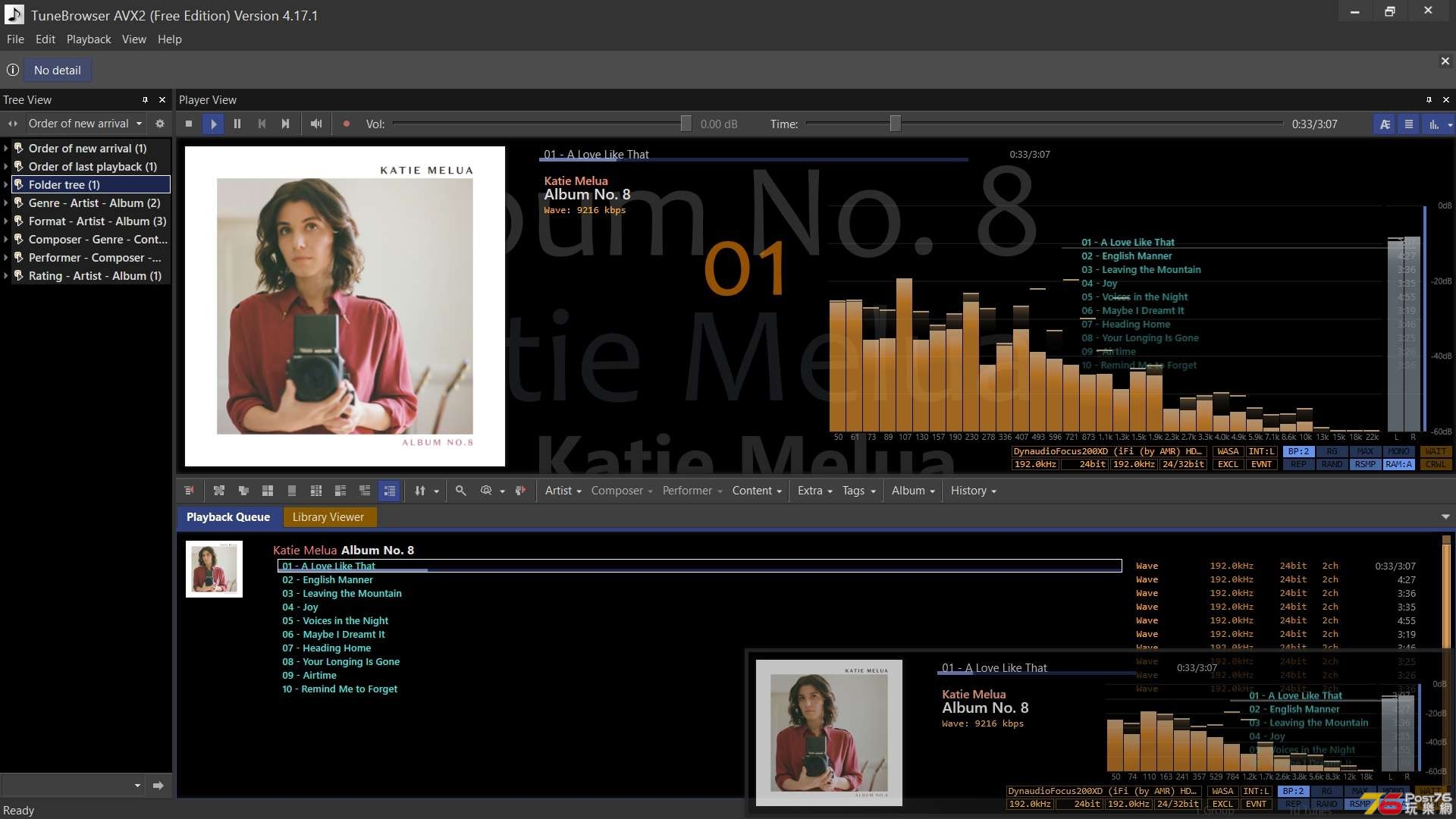Click album thumbnail in Playback Queue
The height and width of the screenshot is (819, 1456).
pos(214,569)
